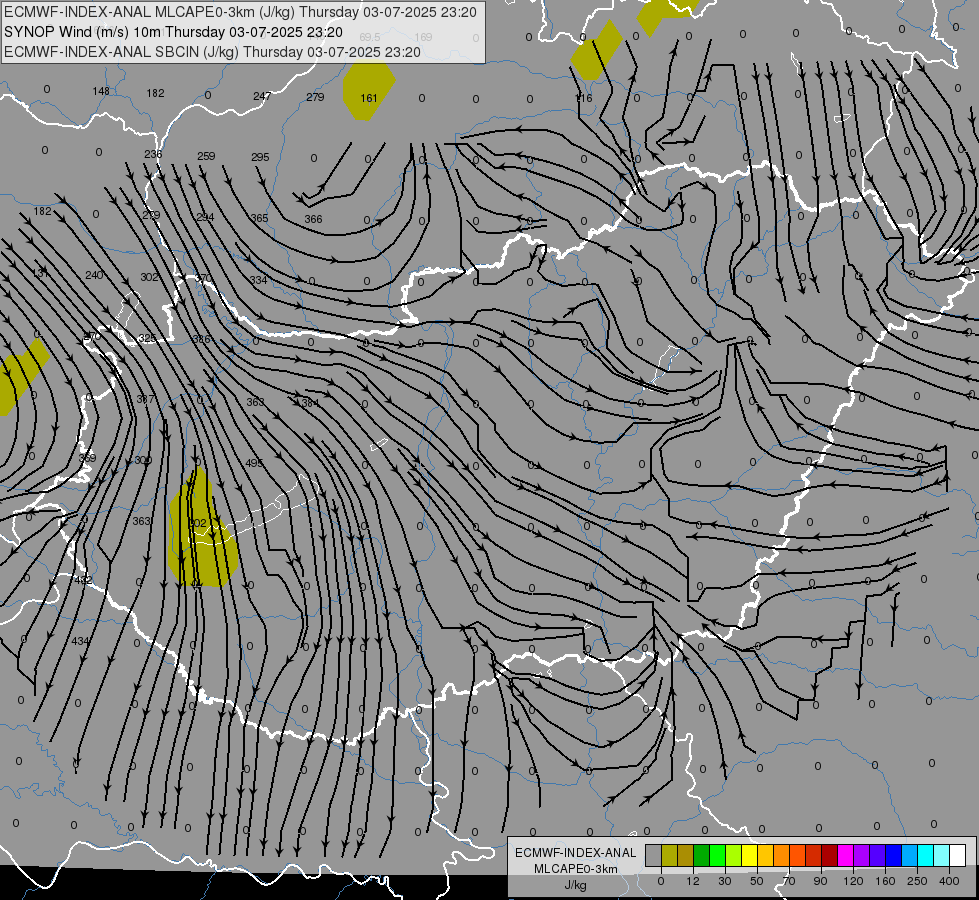This screenshot has width=979, height=900.
Task: Click legend tick label '400'
Action: pyautogui.click(x=948, y=881)
